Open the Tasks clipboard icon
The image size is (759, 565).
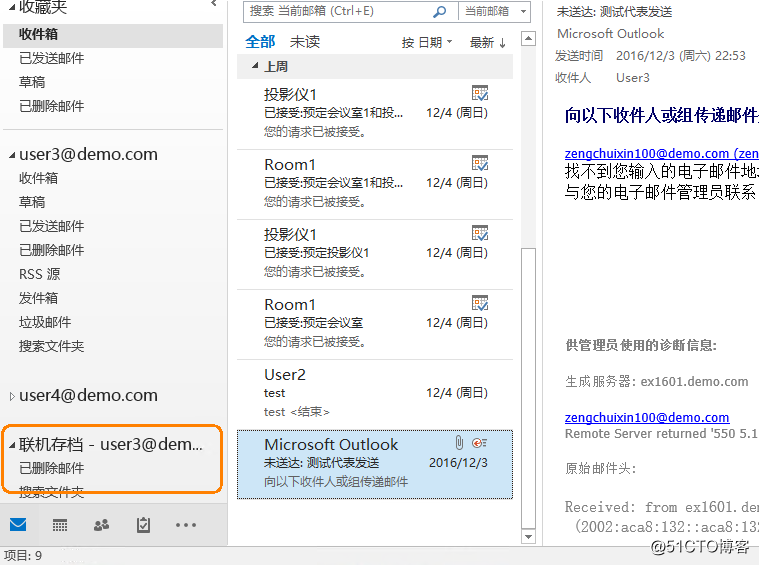(143, 525)
